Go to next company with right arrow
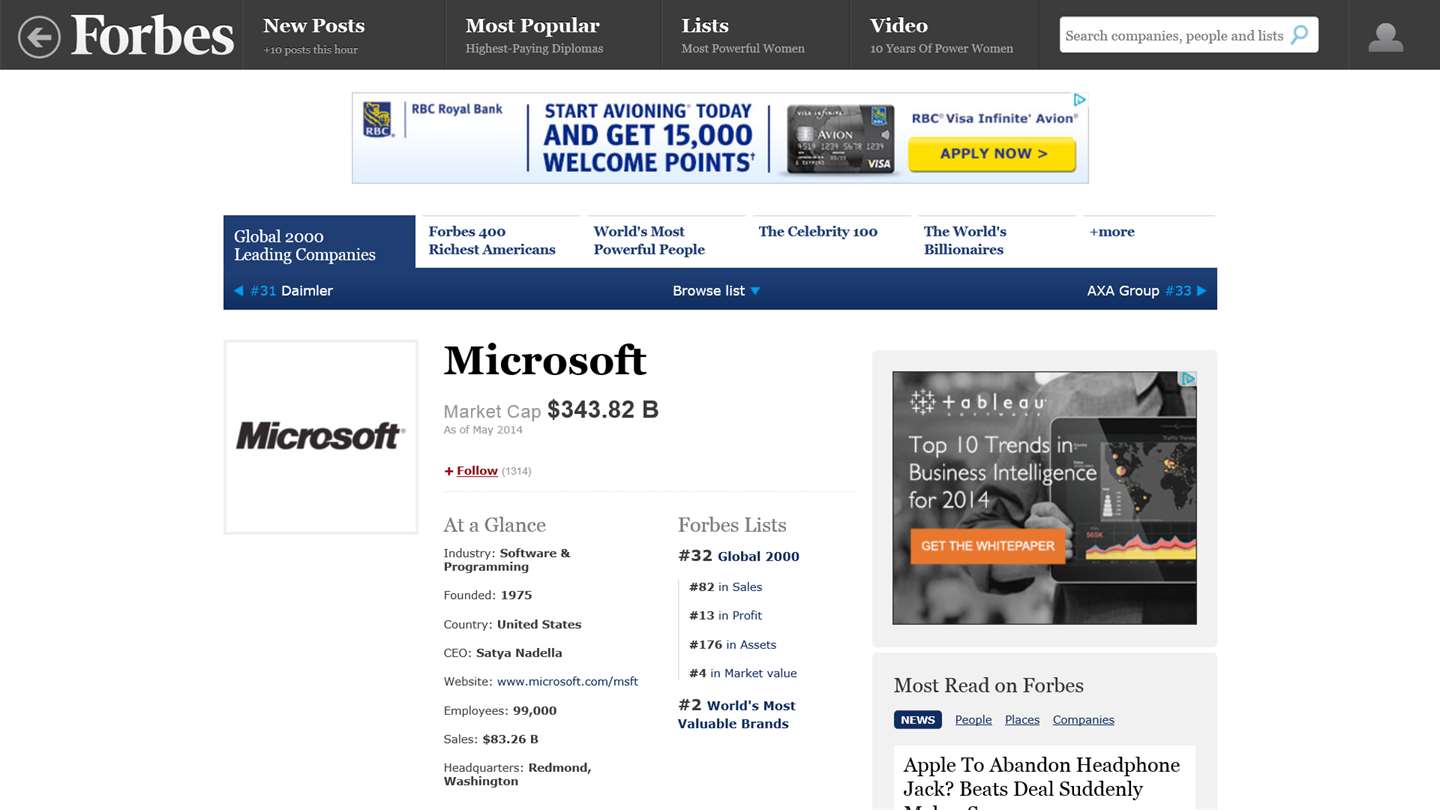 click(x=1201, y=291)
